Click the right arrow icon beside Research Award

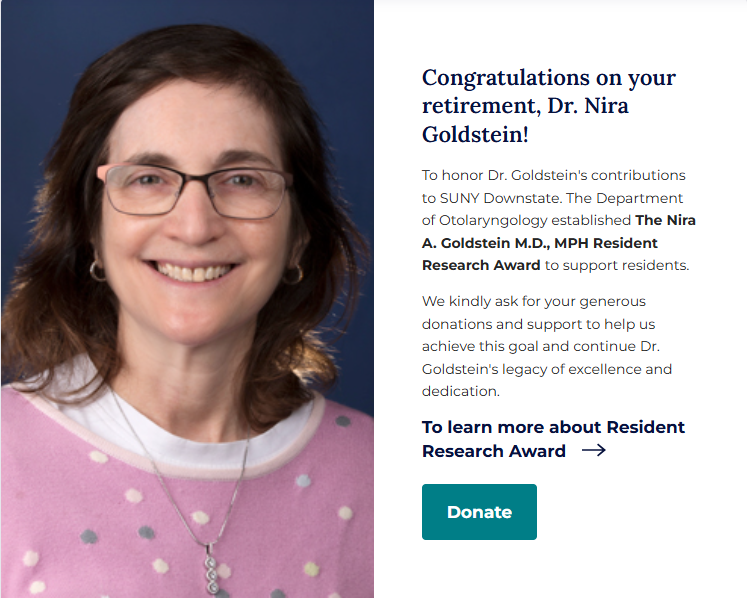593,451
